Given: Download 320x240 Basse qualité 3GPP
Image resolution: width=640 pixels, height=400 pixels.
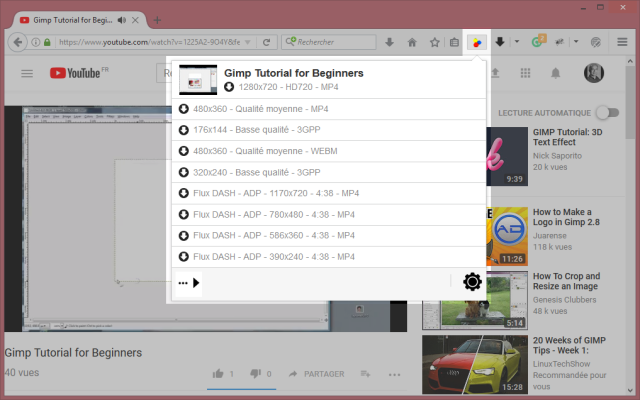Looking at the screenshot, I should pyautogui.click(x=329, y=172).
